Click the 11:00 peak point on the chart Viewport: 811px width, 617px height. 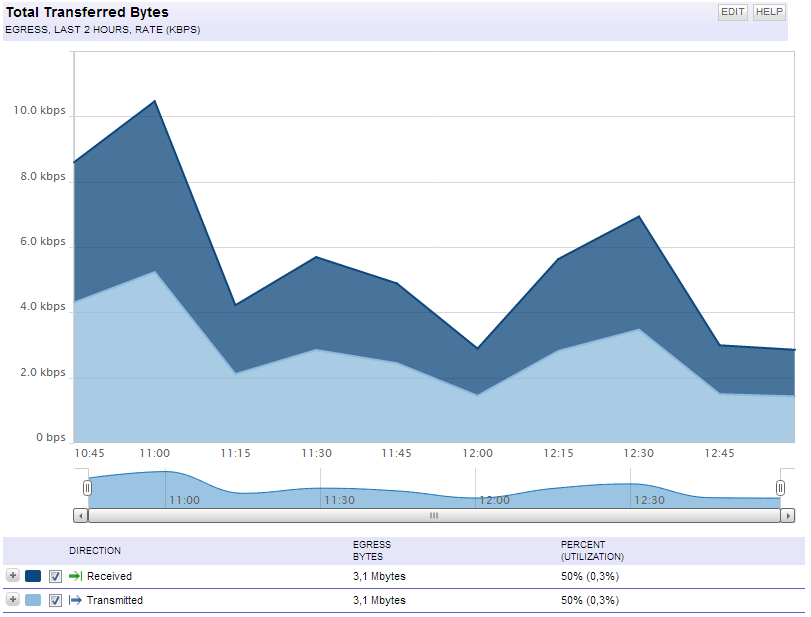tap(155, 101)
